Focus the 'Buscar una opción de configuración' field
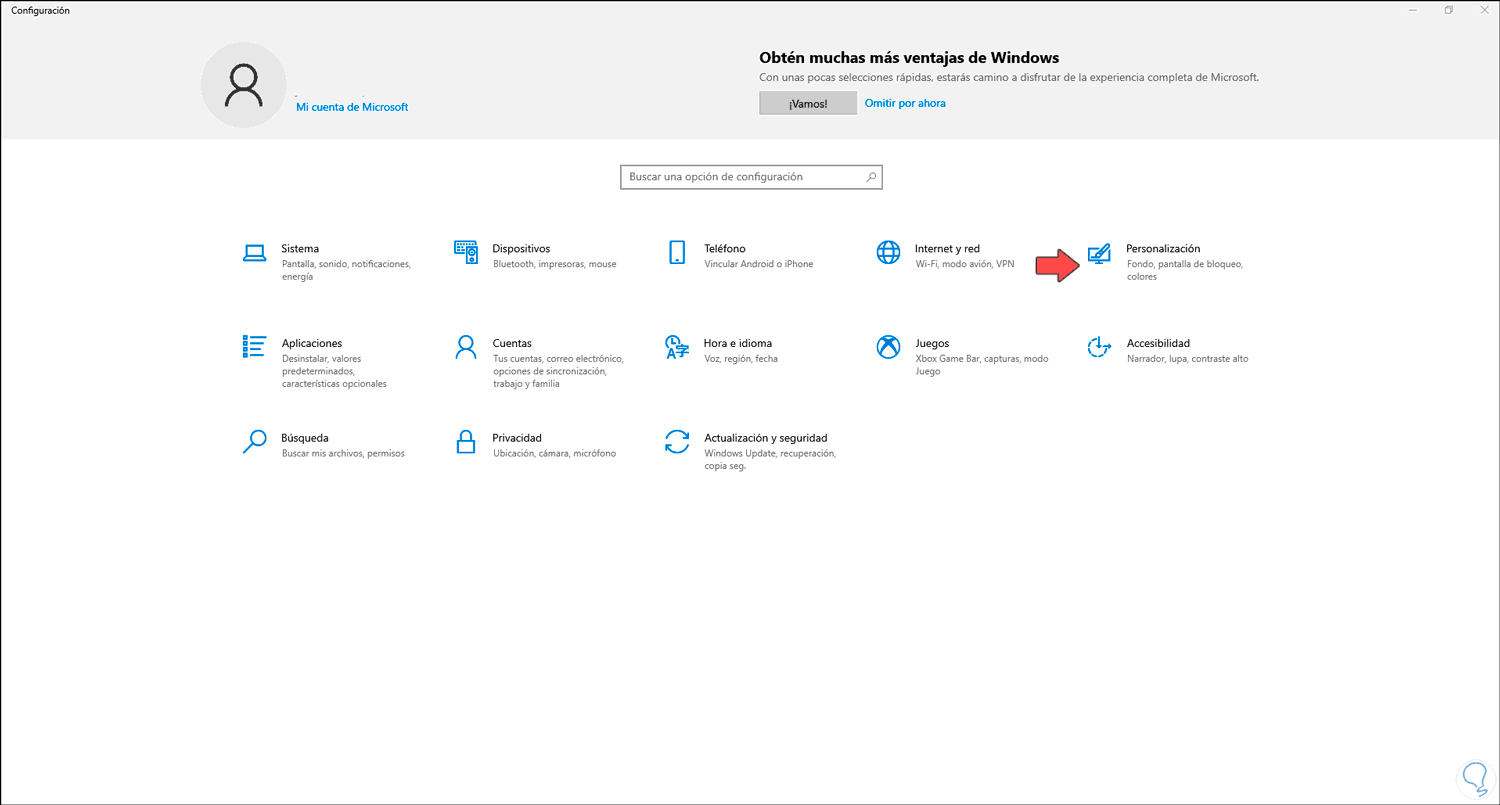Screen dimensions: 1500x805 751,177
